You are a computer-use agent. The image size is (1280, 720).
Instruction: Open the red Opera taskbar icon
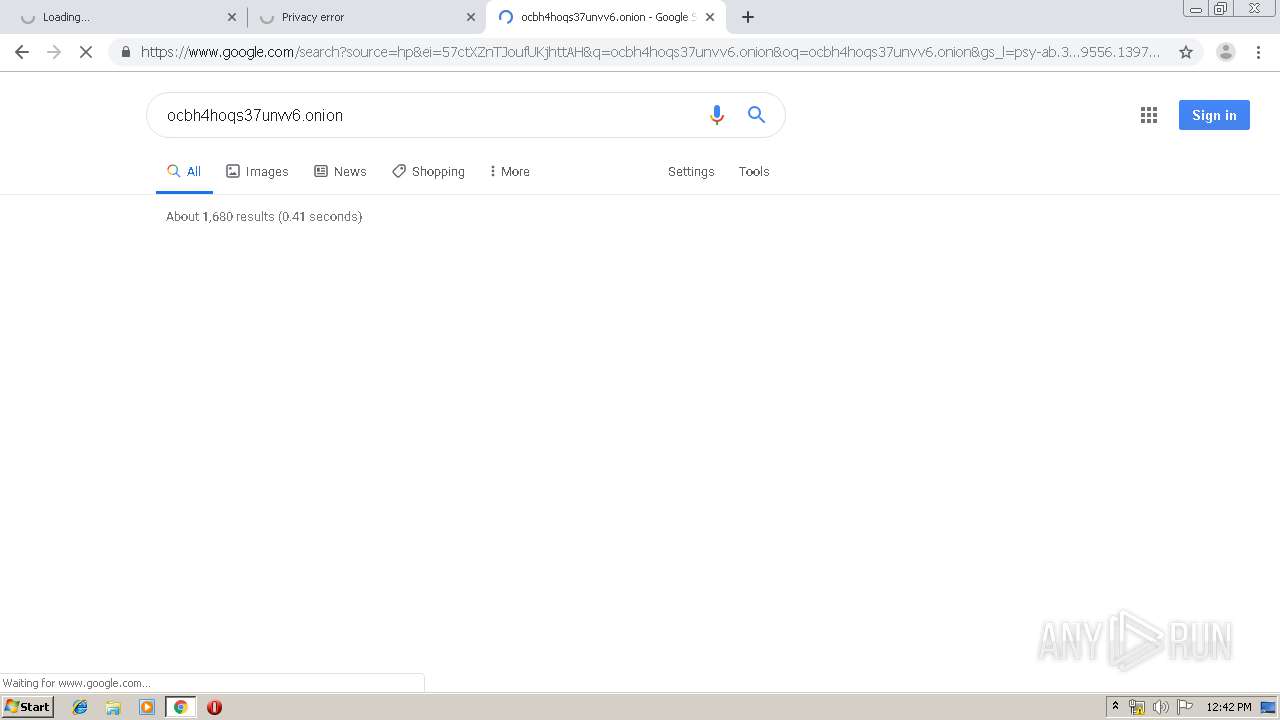[214, 707]
